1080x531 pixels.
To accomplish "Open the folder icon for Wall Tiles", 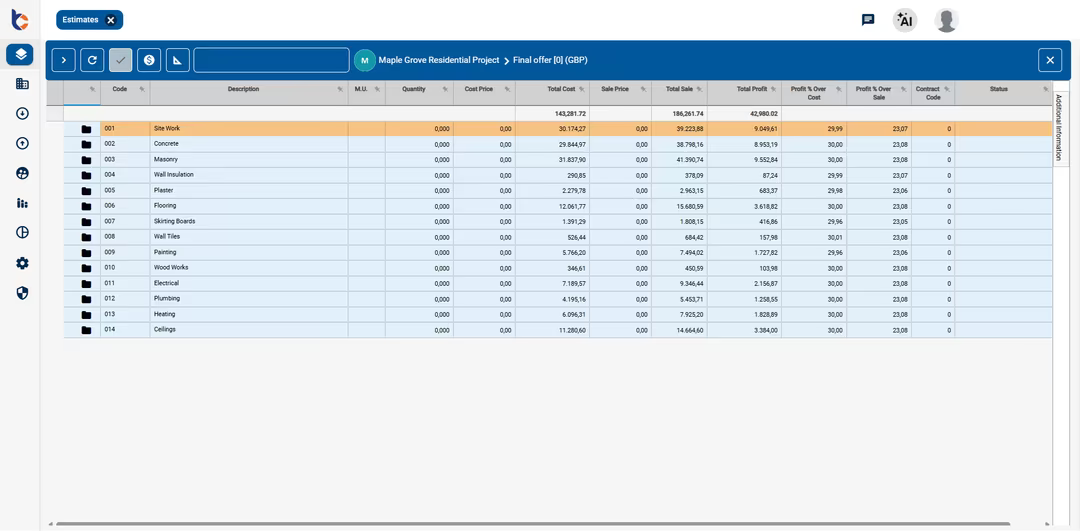I will [86, 237].
